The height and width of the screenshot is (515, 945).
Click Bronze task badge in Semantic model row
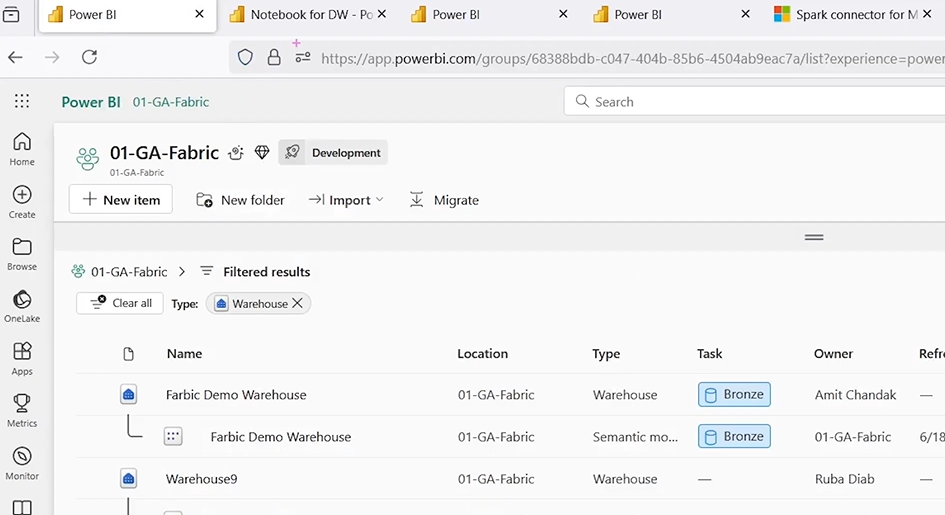click(x=734, y=436)
